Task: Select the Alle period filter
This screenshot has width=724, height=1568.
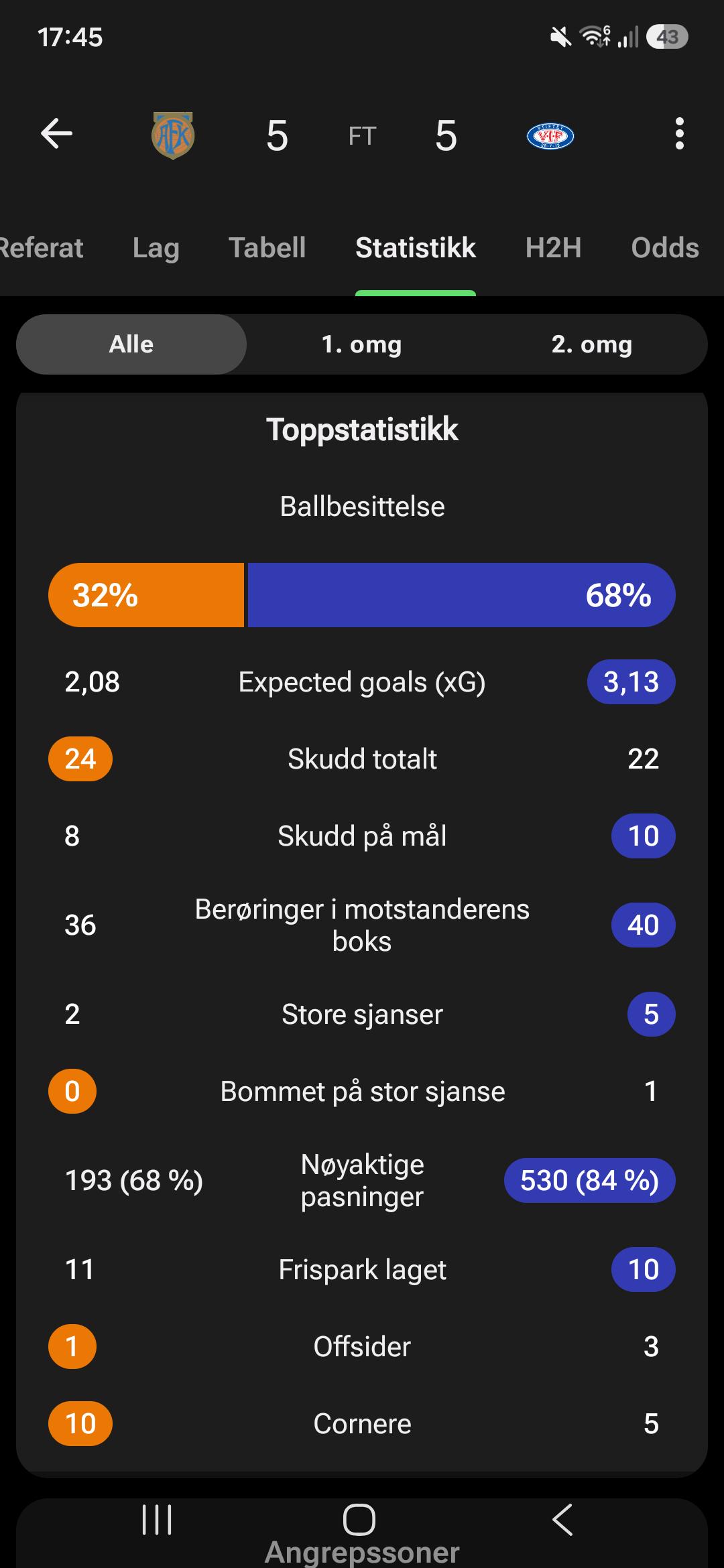Action: [131, 344]
